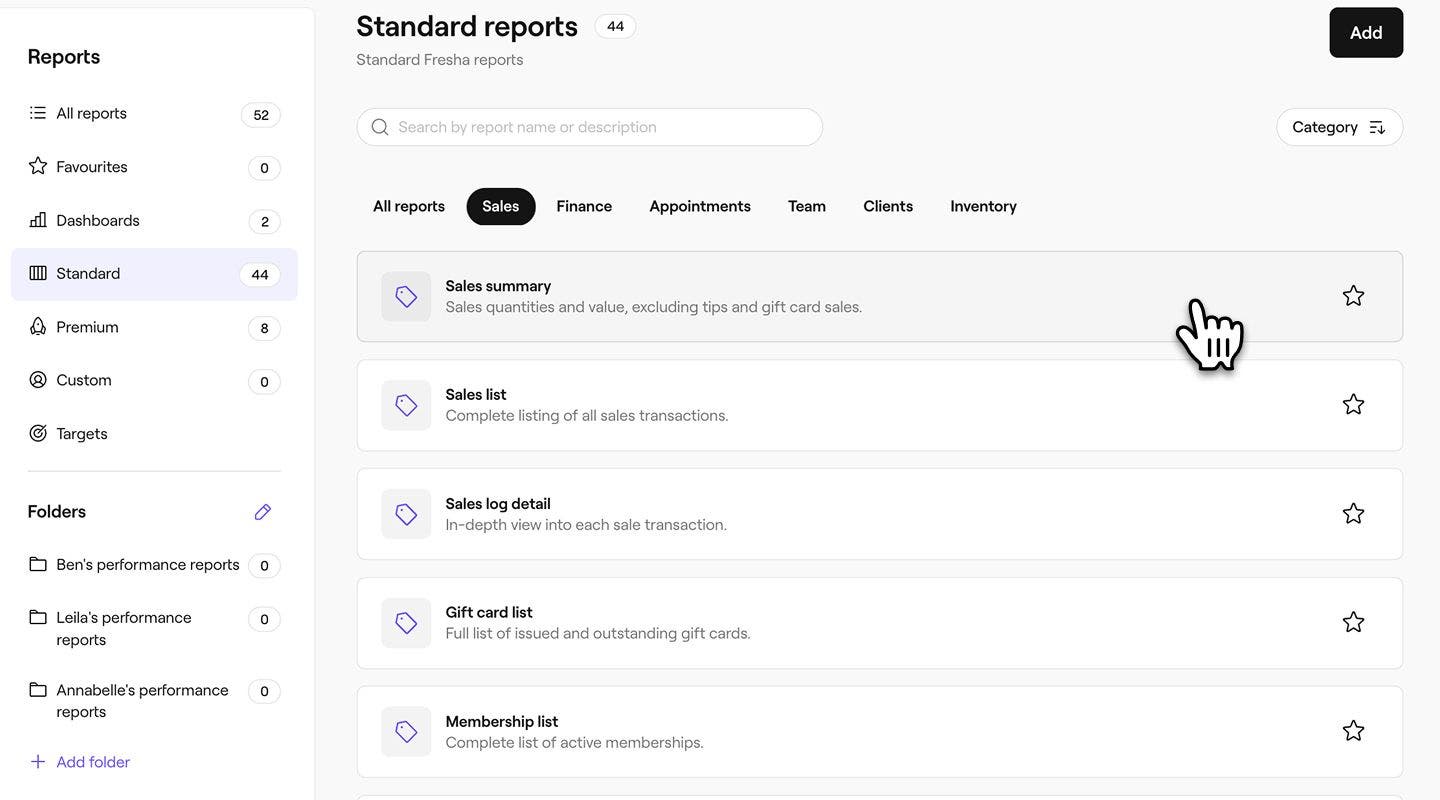Open the Clients tab
This screenshot has width=1440, height=800.
click(x=888, y=206)
